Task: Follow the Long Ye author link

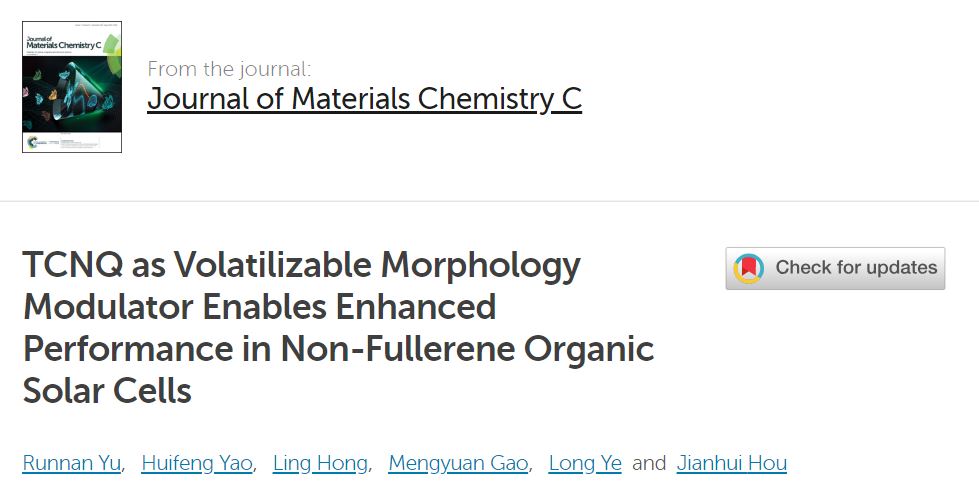Action: (x=585, y=463)
